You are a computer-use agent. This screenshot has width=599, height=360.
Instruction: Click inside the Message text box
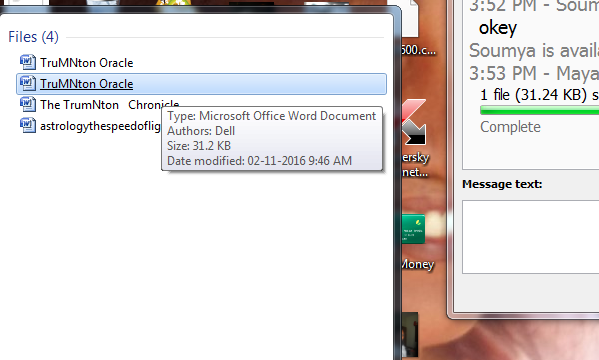coord(531,237)
